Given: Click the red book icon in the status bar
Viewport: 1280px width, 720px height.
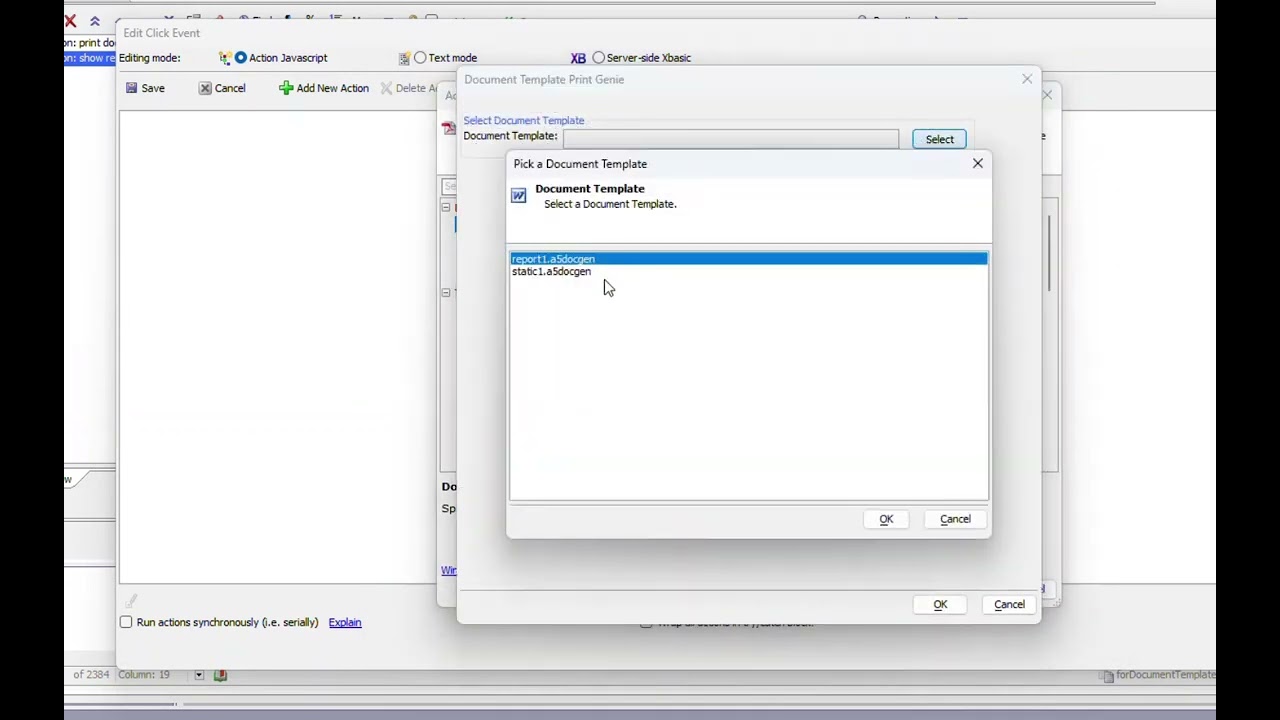Looking at the screenshot, I should pyautogui.click(x=220, y=675).
